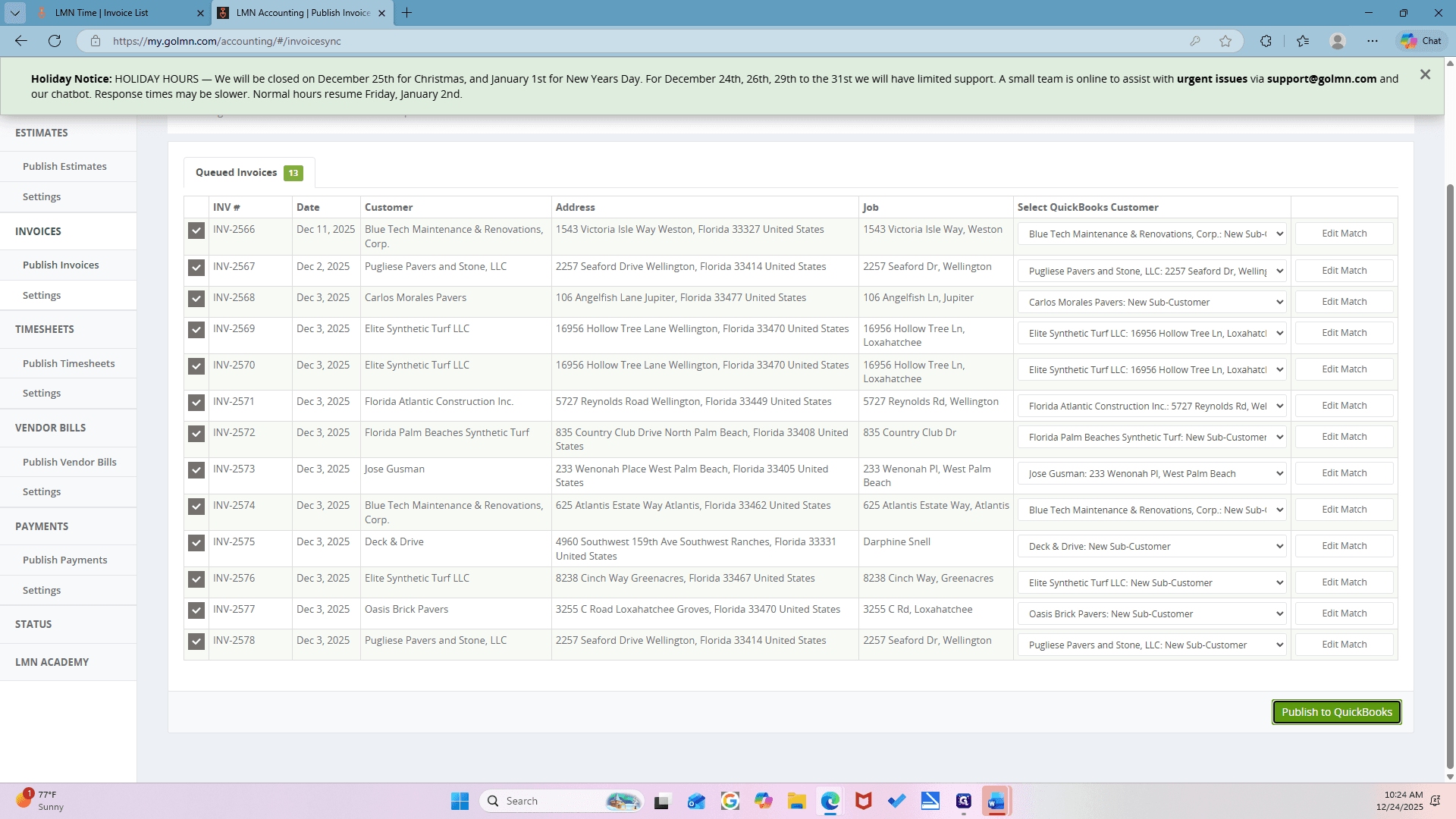
Task: Open browser Extensions puzzle icon
Action: [x=1266, y=41]
